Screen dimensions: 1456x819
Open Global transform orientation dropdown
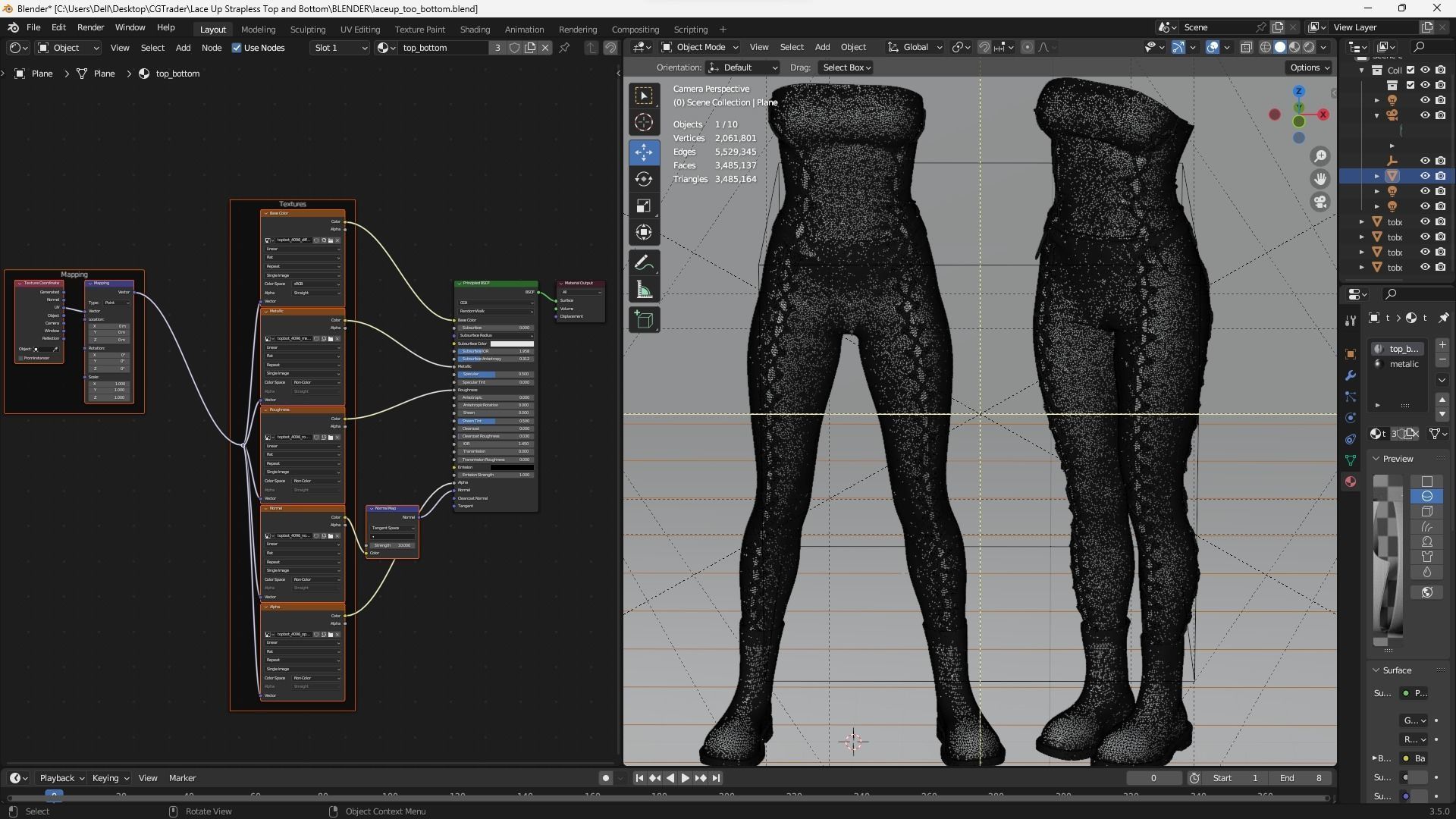[915, 47]
